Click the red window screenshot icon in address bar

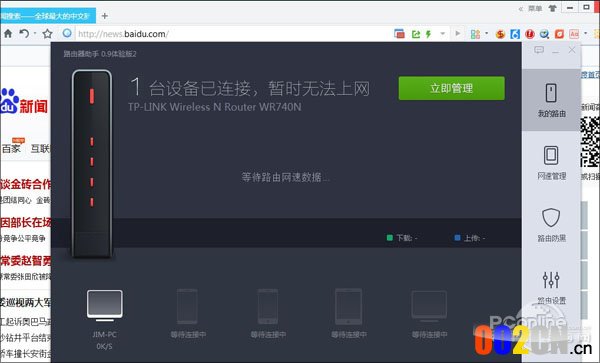[x=399, y=34]
